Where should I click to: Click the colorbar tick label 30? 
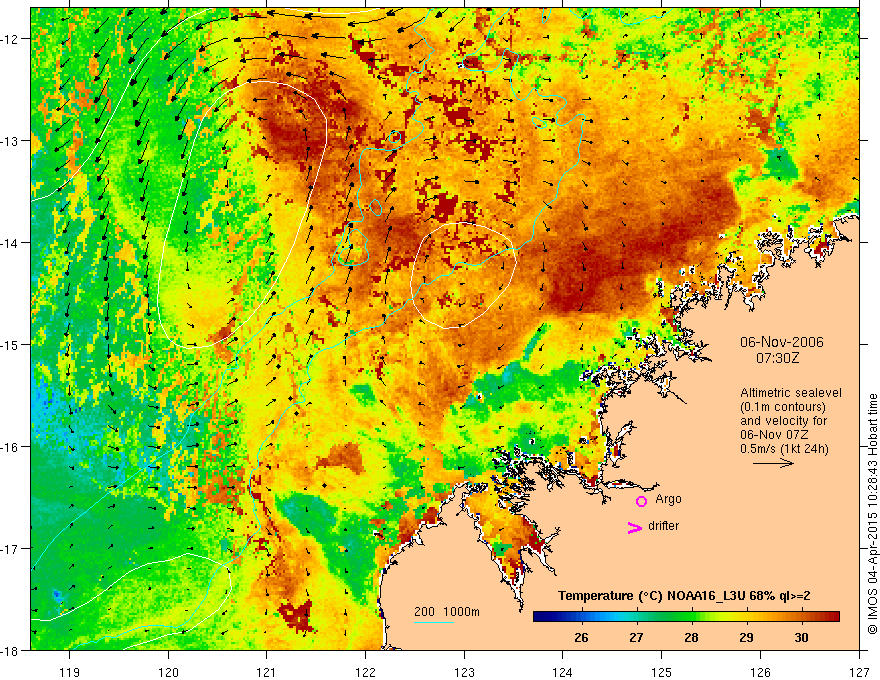pyautogui.click(x=801, y=637)
